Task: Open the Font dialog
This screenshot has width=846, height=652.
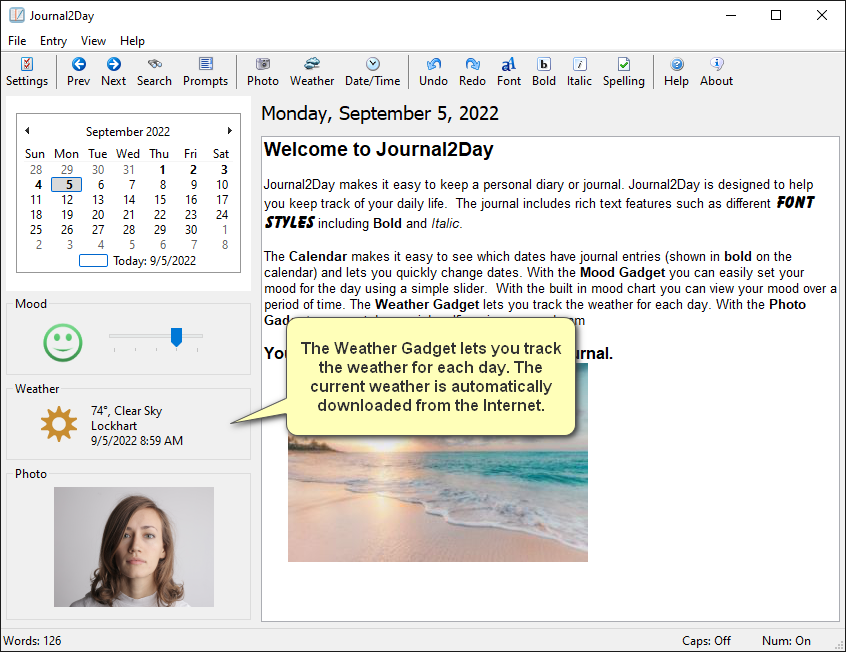Action: tap(509, 72)
